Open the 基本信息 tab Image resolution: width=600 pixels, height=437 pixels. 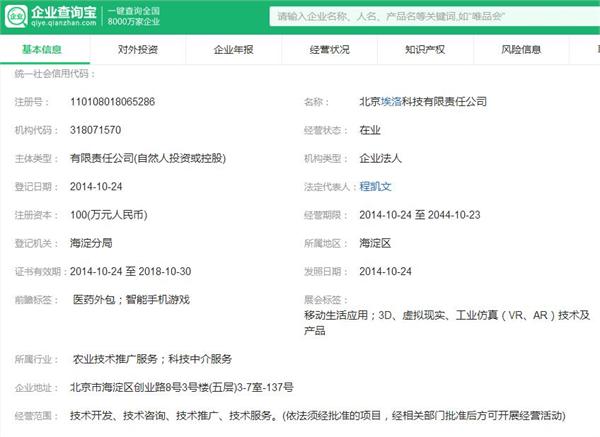(42, 49)
